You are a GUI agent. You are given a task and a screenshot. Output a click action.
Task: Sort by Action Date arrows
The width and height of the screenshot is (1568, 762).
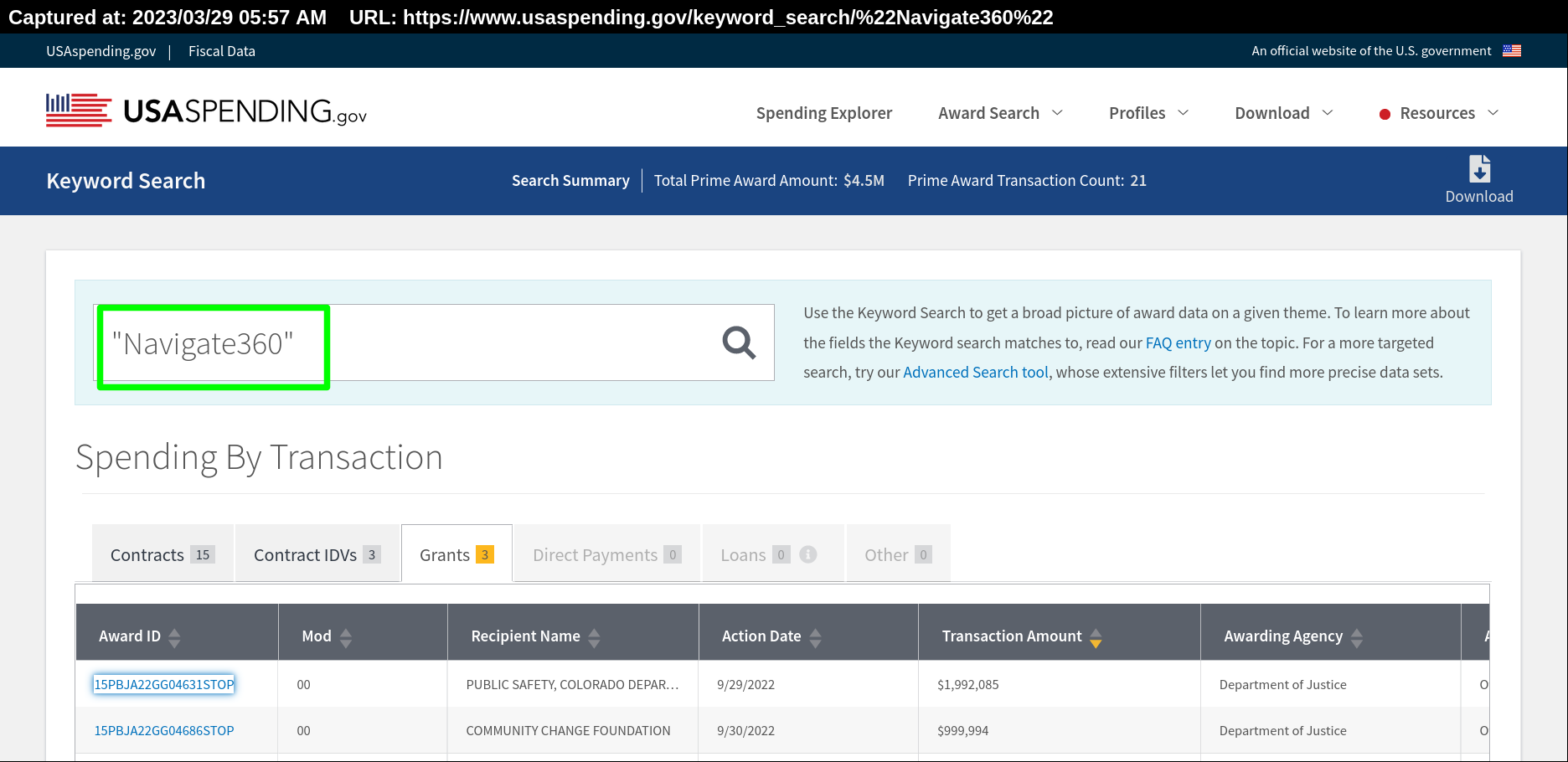coord(815,638)
